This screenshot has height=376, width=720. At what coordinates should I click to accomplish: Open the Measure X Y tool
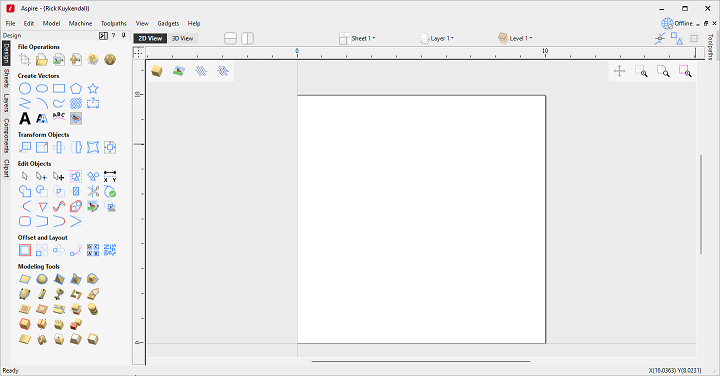pos(110,176)
